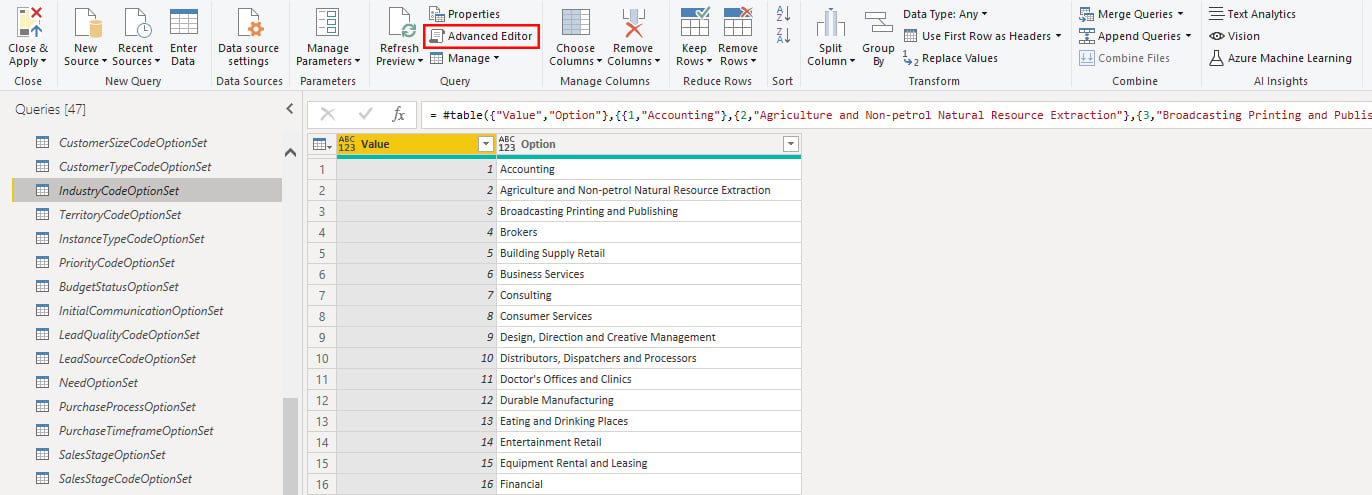The width and height of the screenshot is (1372, 495).
Task: Open Azure Machine Learning
Action: 1280,58
